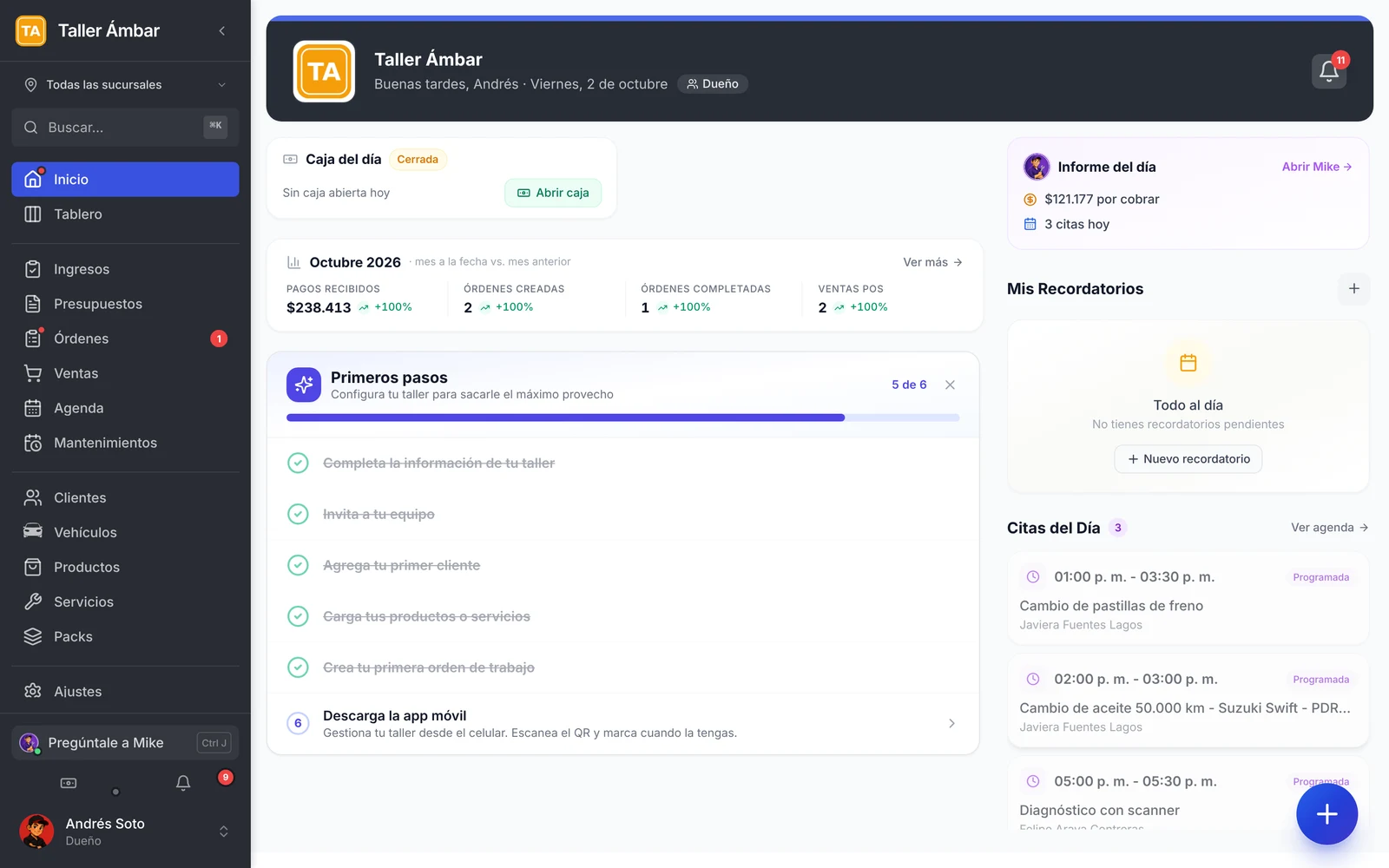Click the cash register icon in the sidebar footer

[x=69, y=783]
